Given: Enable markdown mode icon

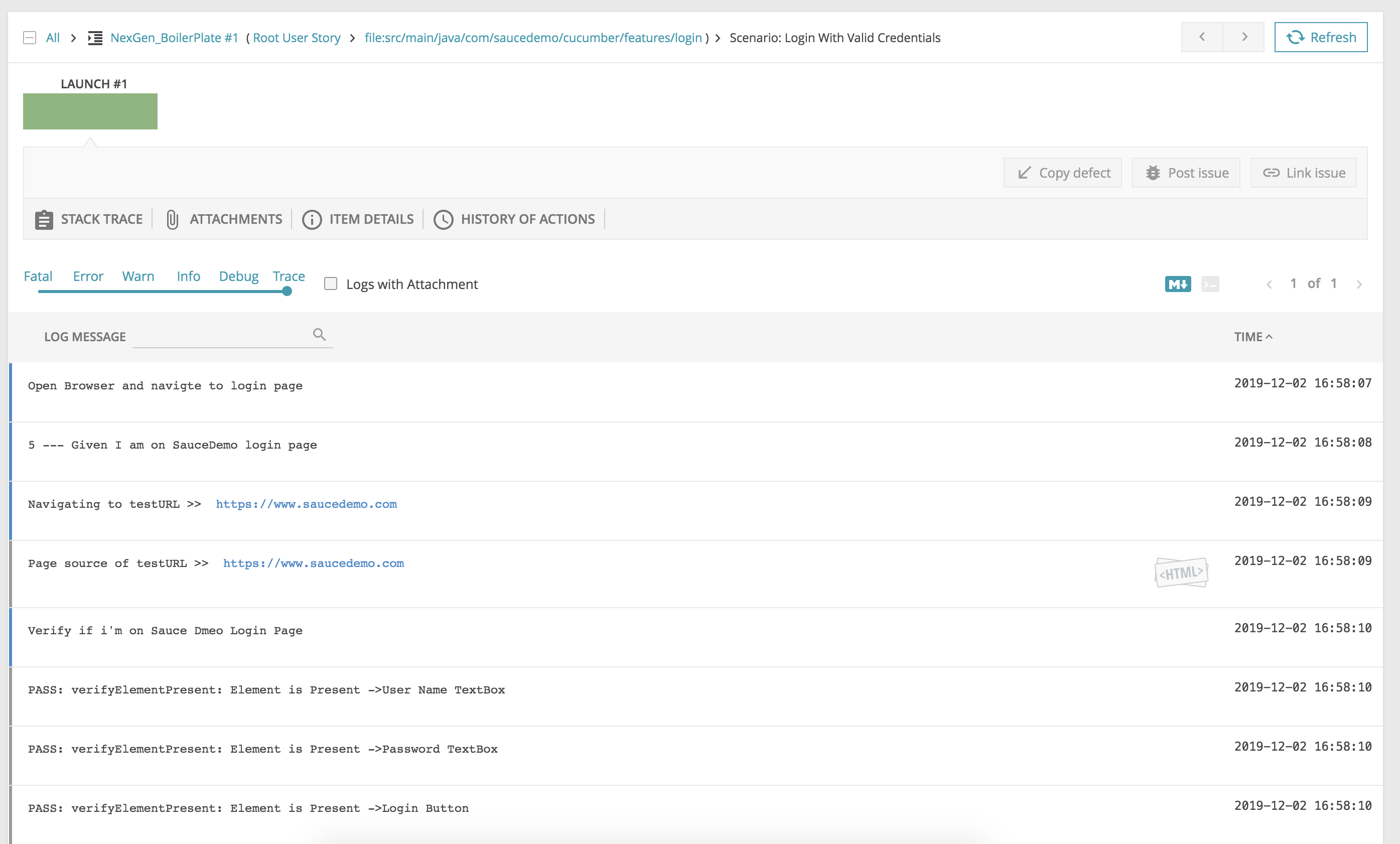Looking at the screenshot, I should (x=1177, y=284).
